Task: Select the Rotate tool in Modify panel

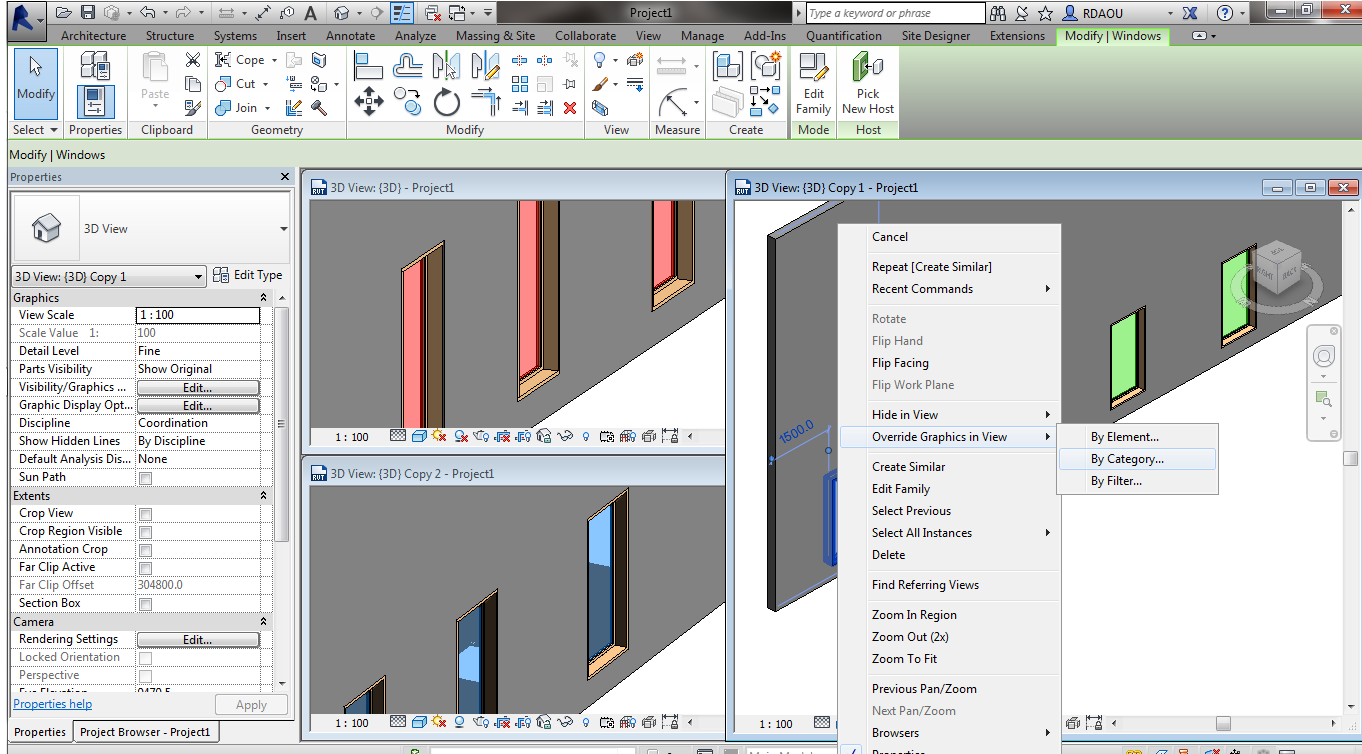Action: [446, 102]
